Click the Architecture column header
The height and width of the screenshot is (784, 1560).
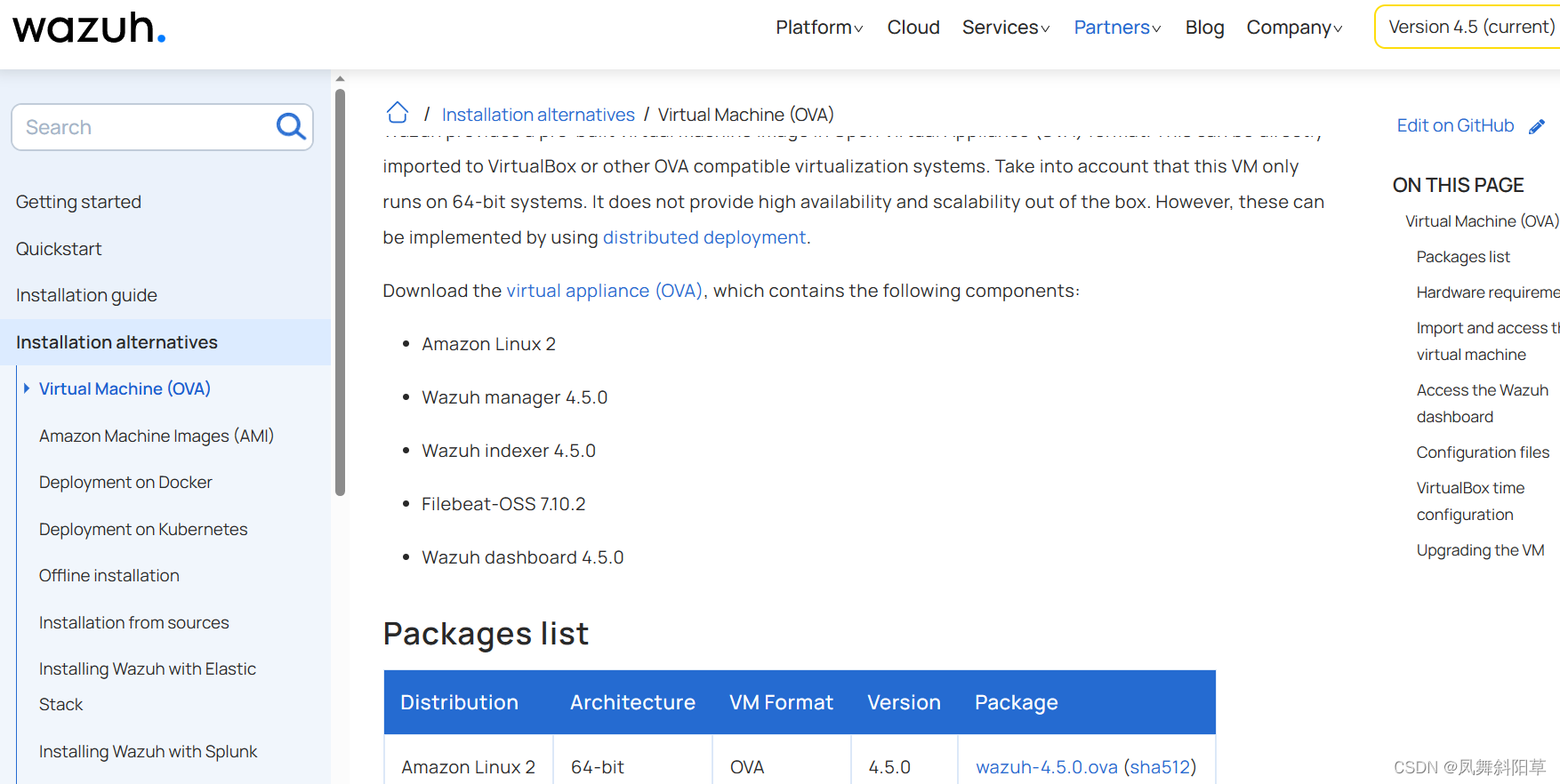tap(632, 702)
